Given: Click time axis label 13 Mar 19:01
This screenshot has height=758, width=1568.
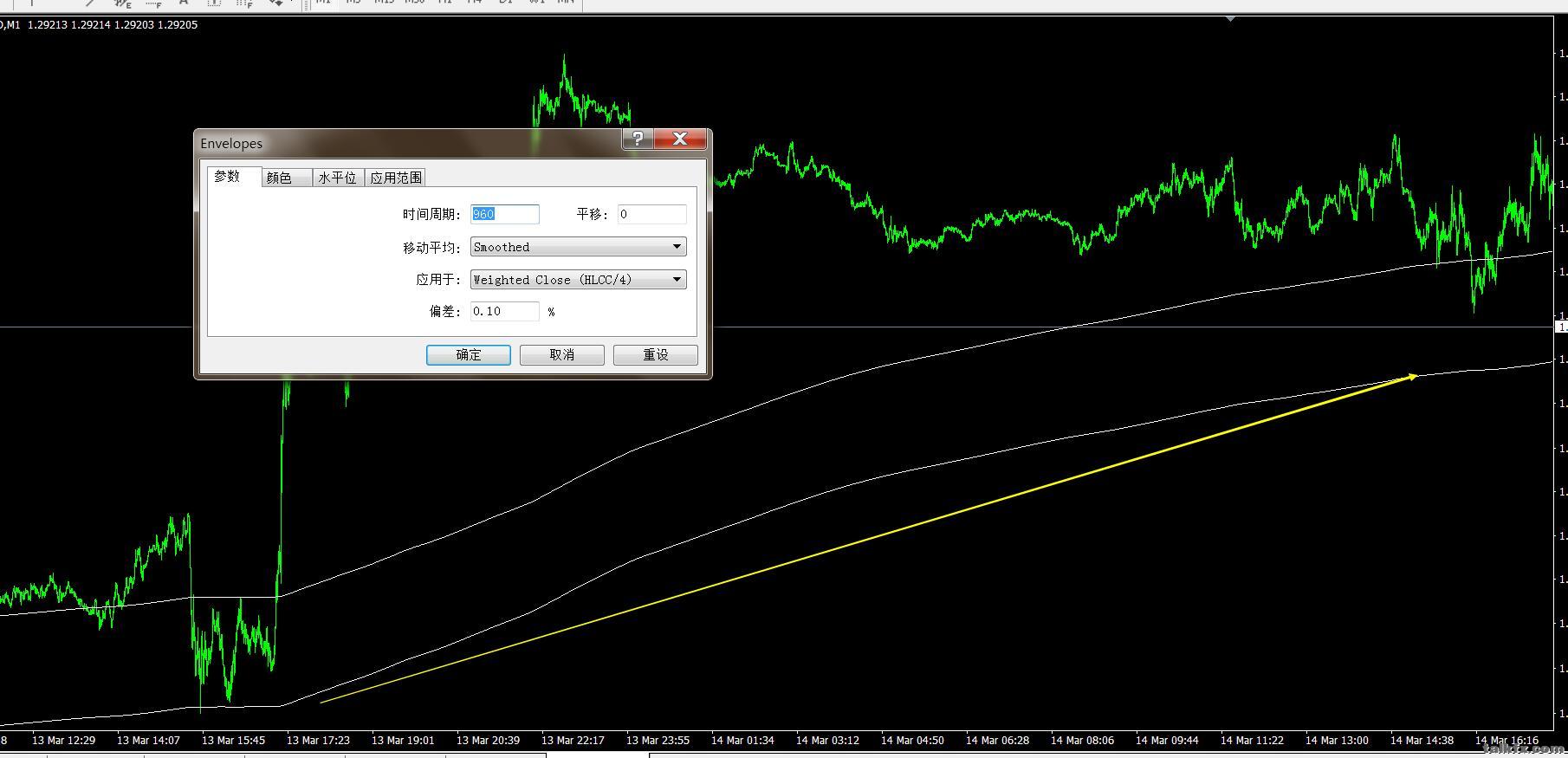Looking at the screenshot, I should coord(403,741).
